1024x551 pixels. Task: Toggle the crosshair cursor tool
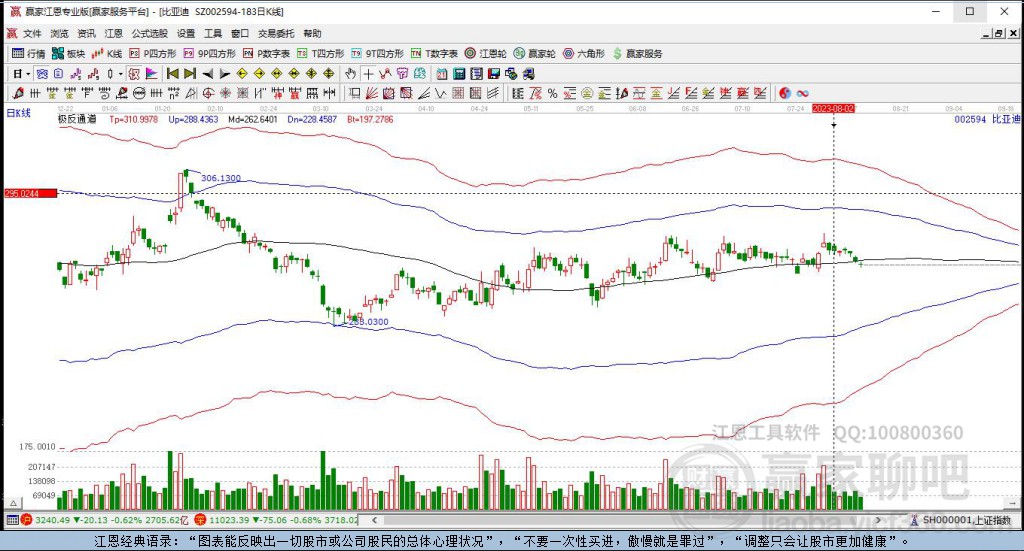368,74
